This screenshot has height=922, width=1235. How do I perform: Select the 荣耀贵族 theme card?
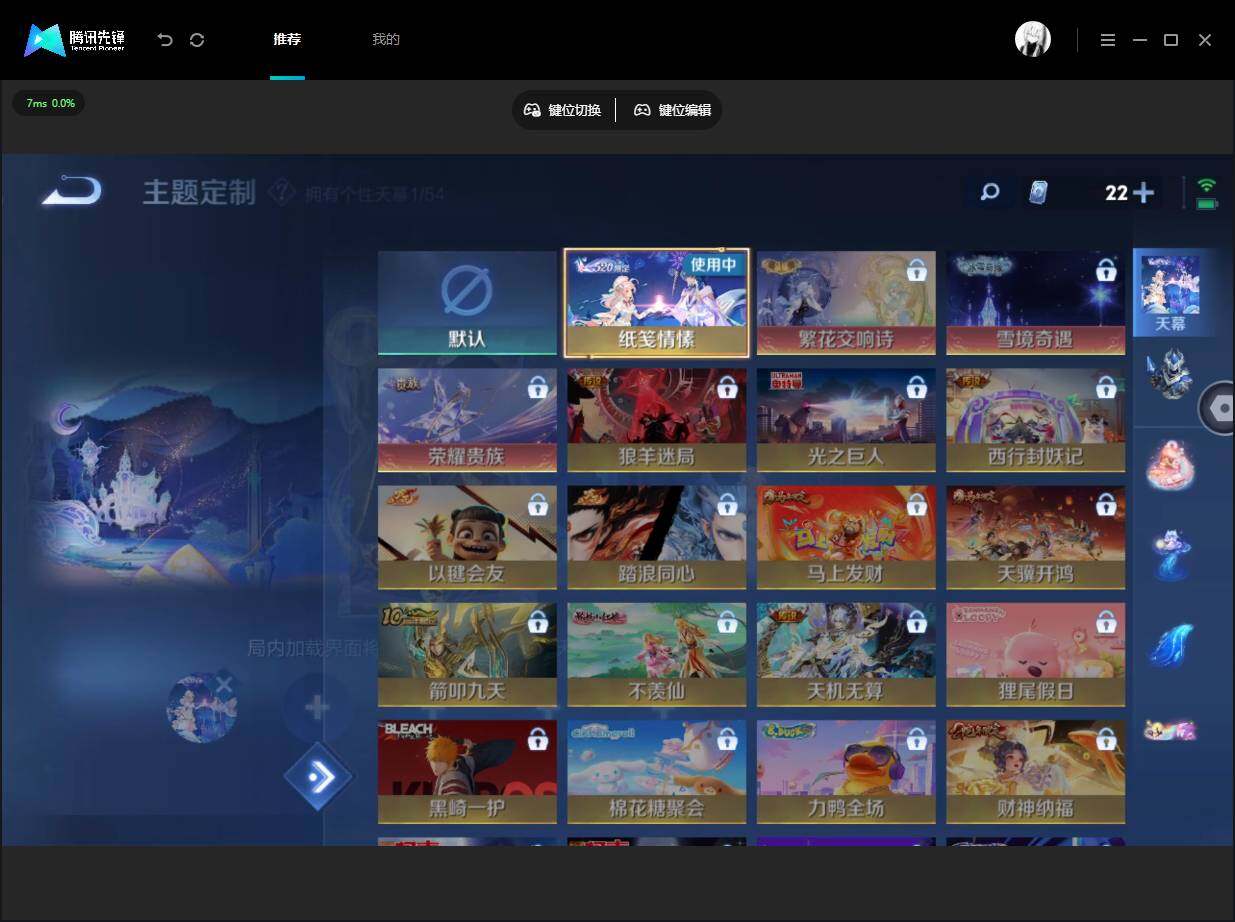[467, 420]
